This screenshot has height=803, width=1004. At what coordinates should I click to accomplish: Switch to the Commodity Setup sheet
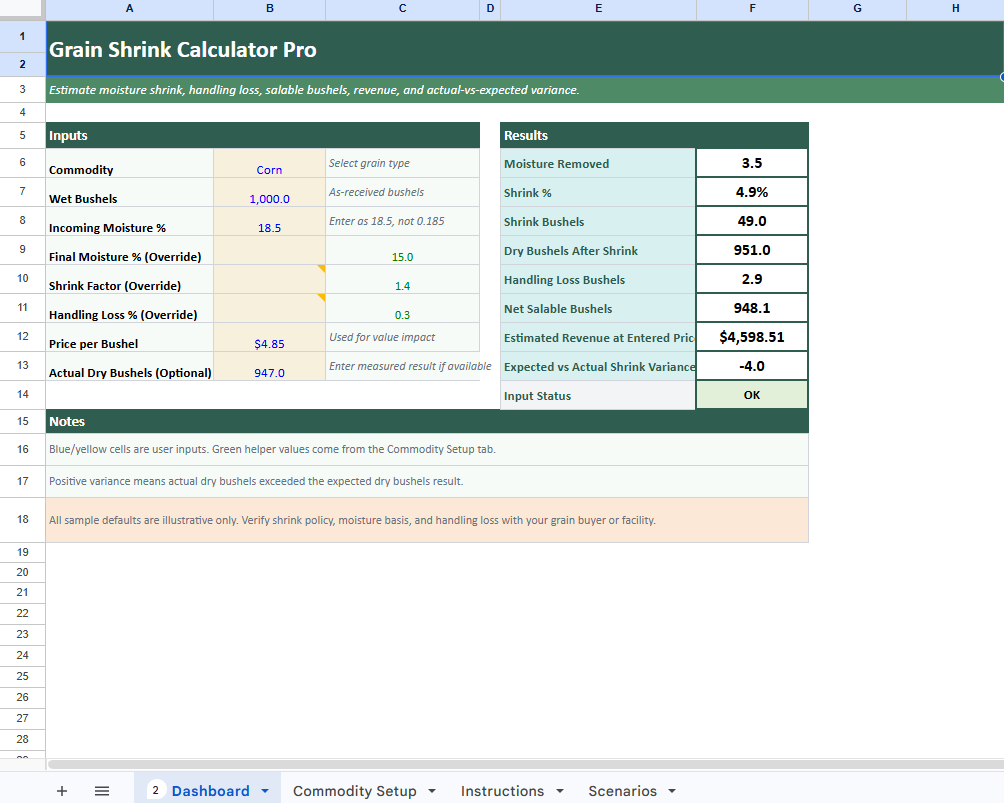(354, 790)
